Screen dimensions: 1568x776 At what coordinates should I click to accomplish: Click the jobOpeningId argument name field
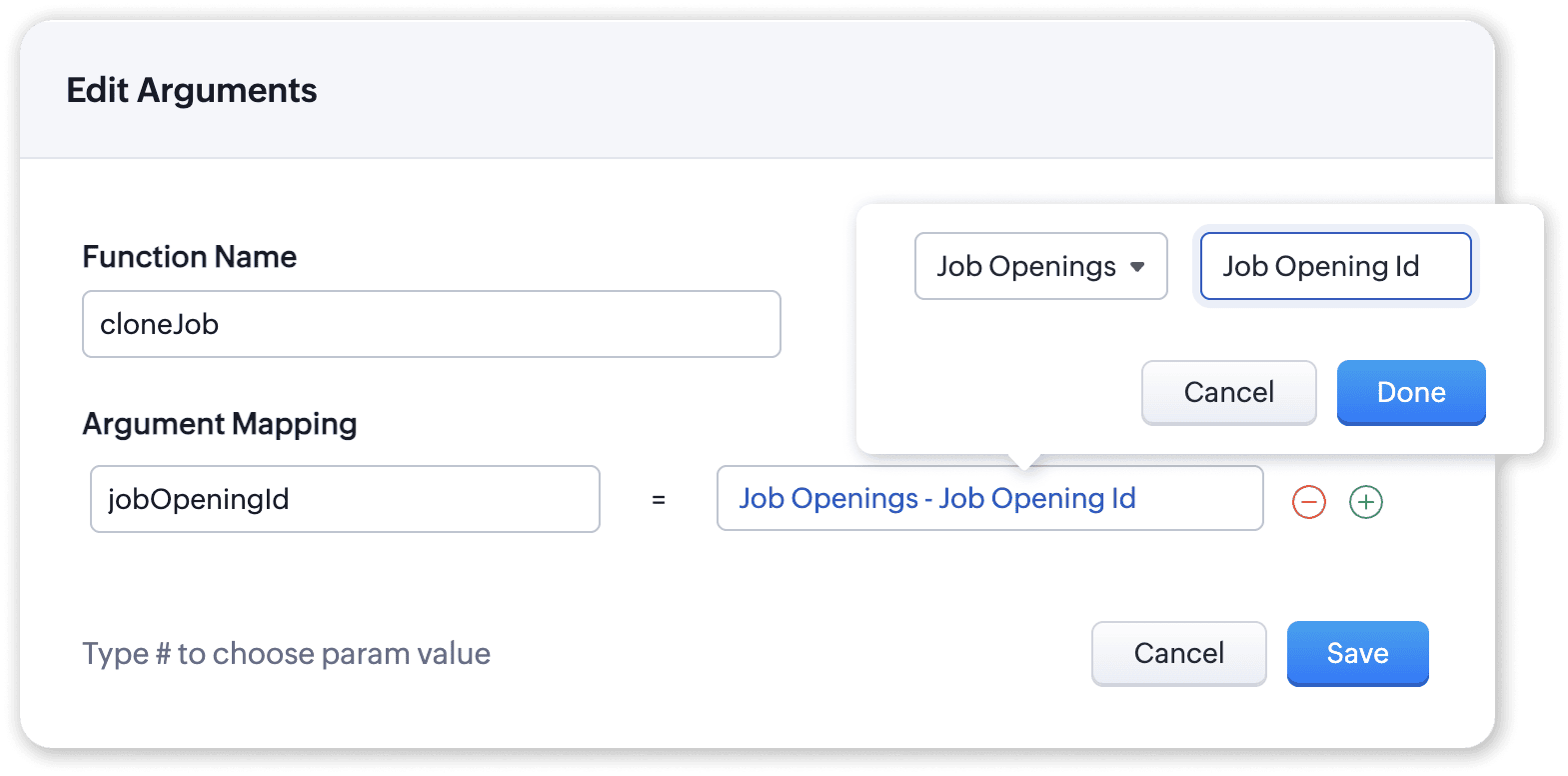(x=345, y=499)
